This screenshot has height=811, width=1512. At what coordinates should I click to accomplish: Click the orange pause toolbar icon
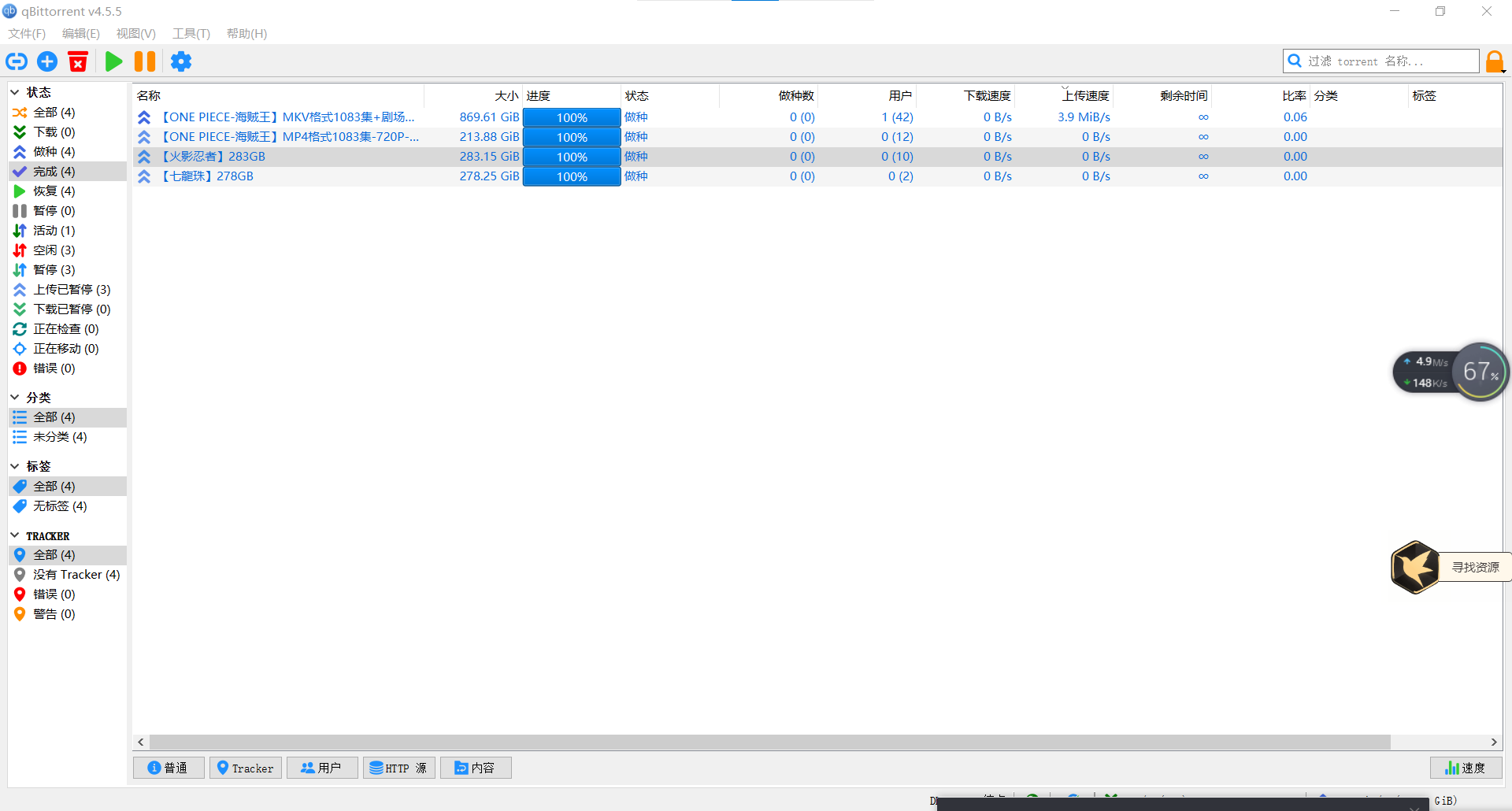coord(145,61)
